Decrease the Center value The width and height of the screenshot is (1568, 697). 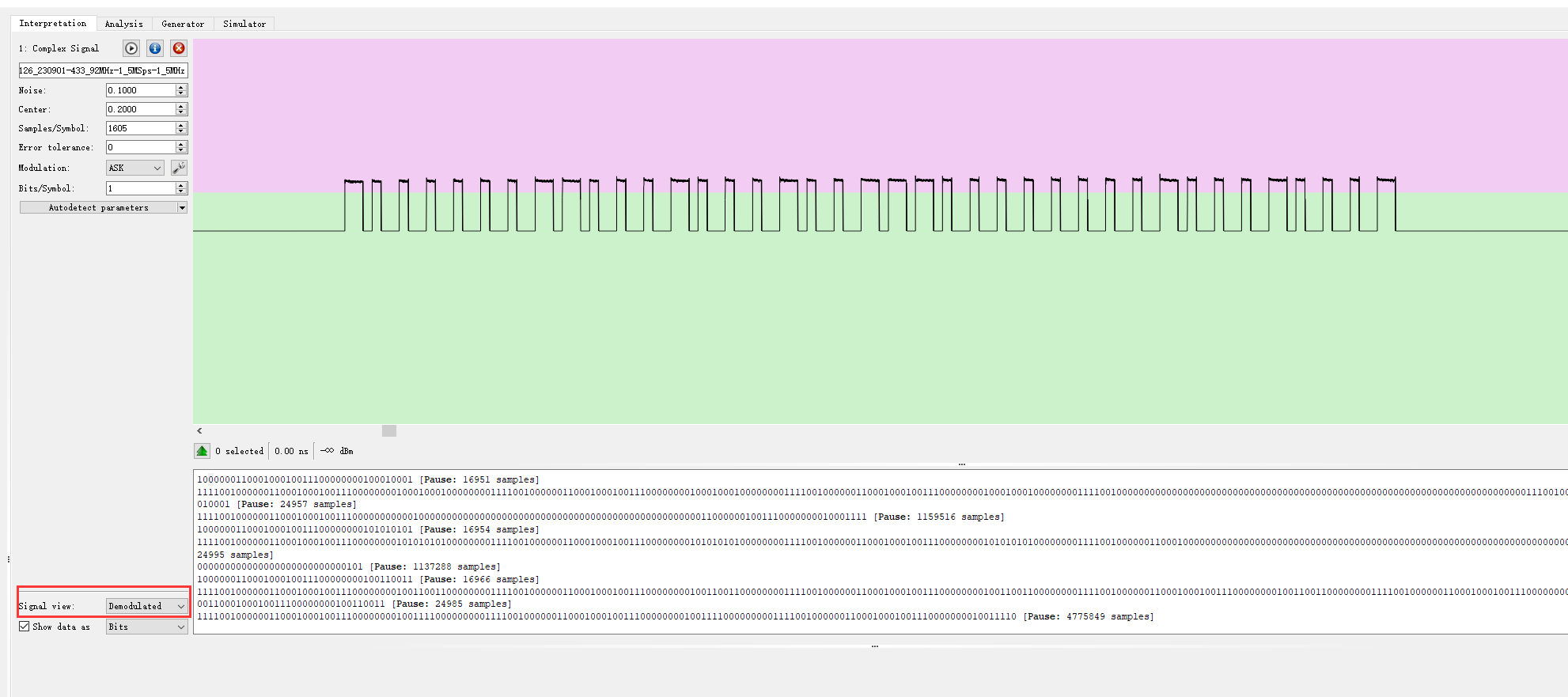[181, 112]
